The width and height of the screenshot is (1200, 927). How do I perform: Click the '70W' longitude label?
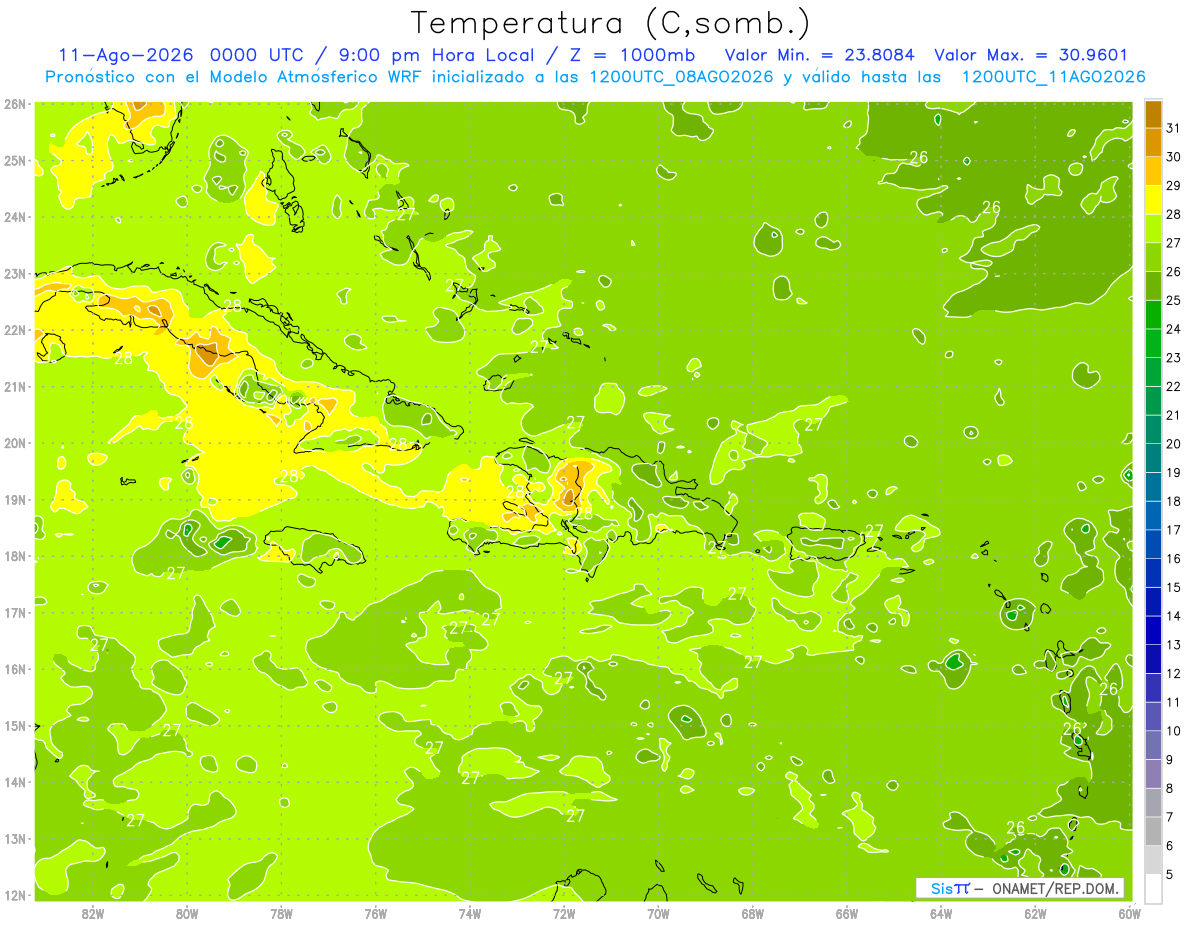pos(658,913)
